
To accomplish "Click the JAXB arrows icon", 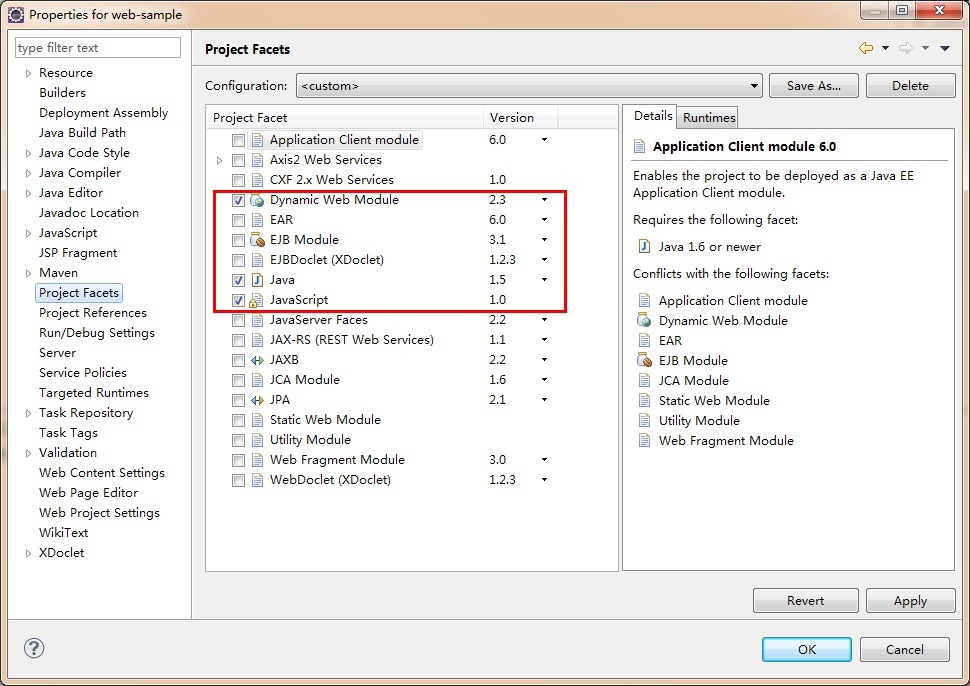I will (257, 360).
